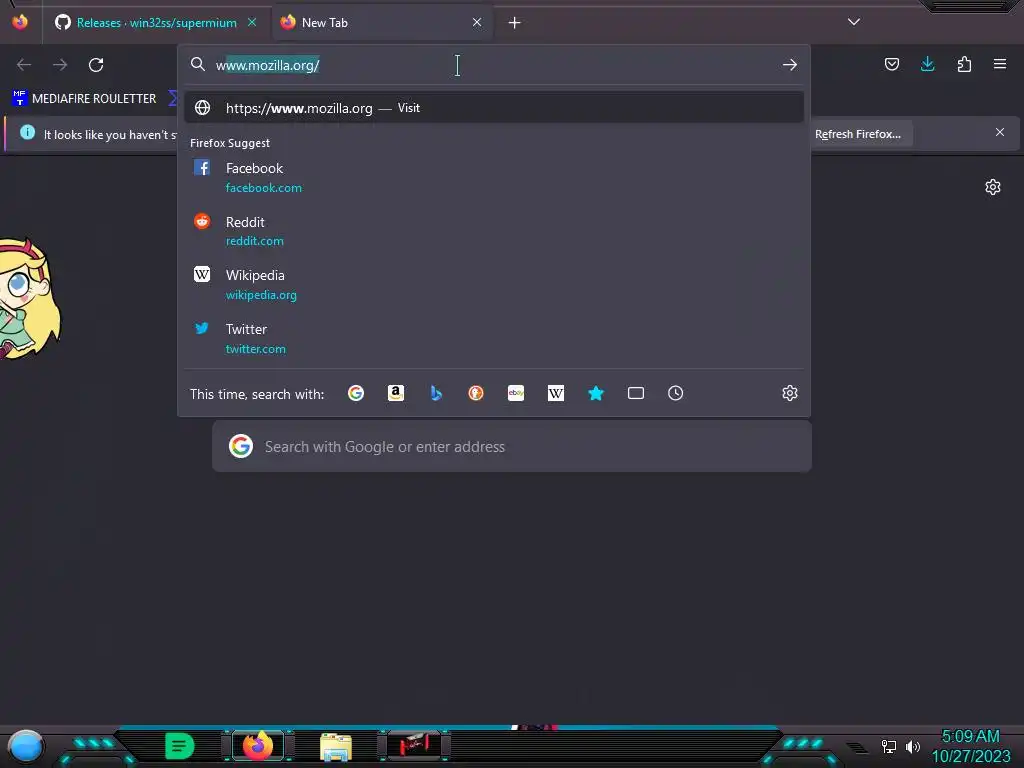Select the Facebook suggestion

[494, 177]
